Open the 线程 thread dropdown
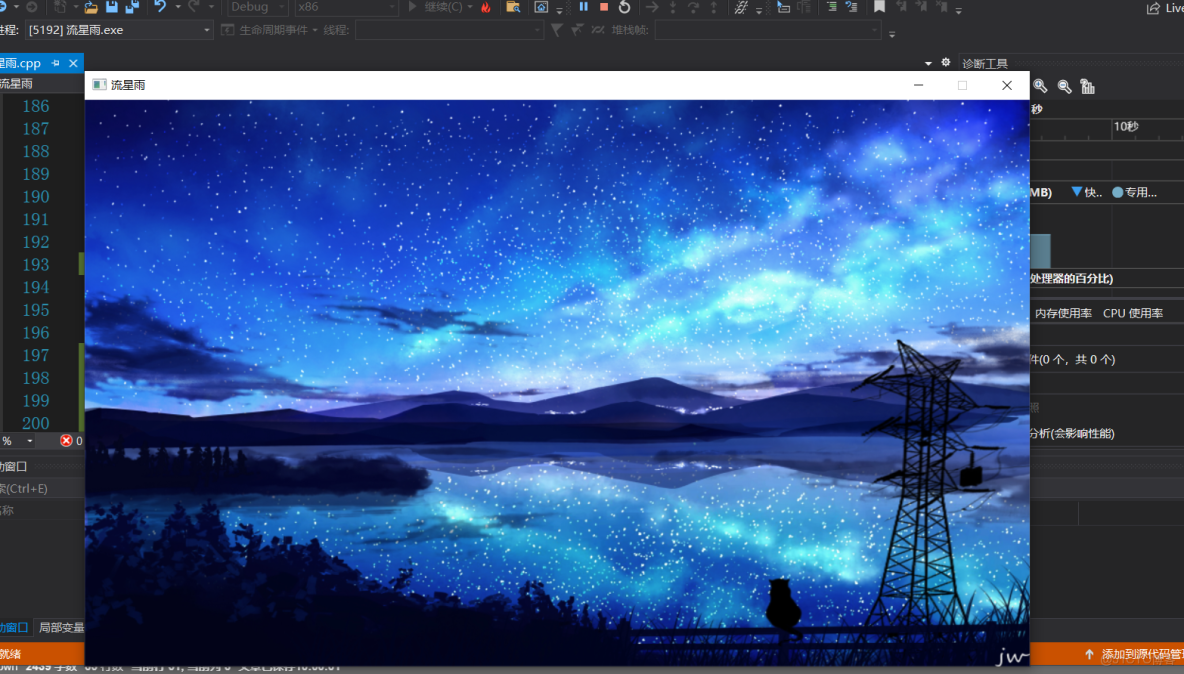This screenshot has width=1184, height=674. (449, 30)
